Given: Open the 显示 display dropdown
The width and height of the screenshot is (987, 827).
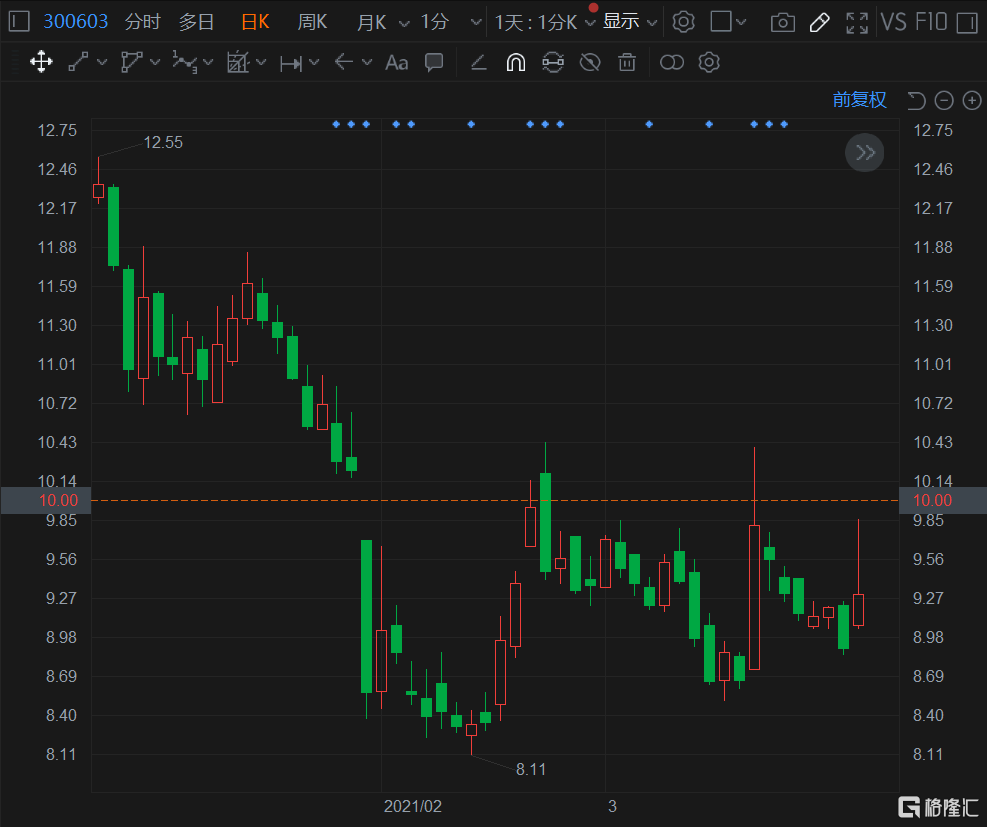Looking at the screenshot, I should point(630,22).
